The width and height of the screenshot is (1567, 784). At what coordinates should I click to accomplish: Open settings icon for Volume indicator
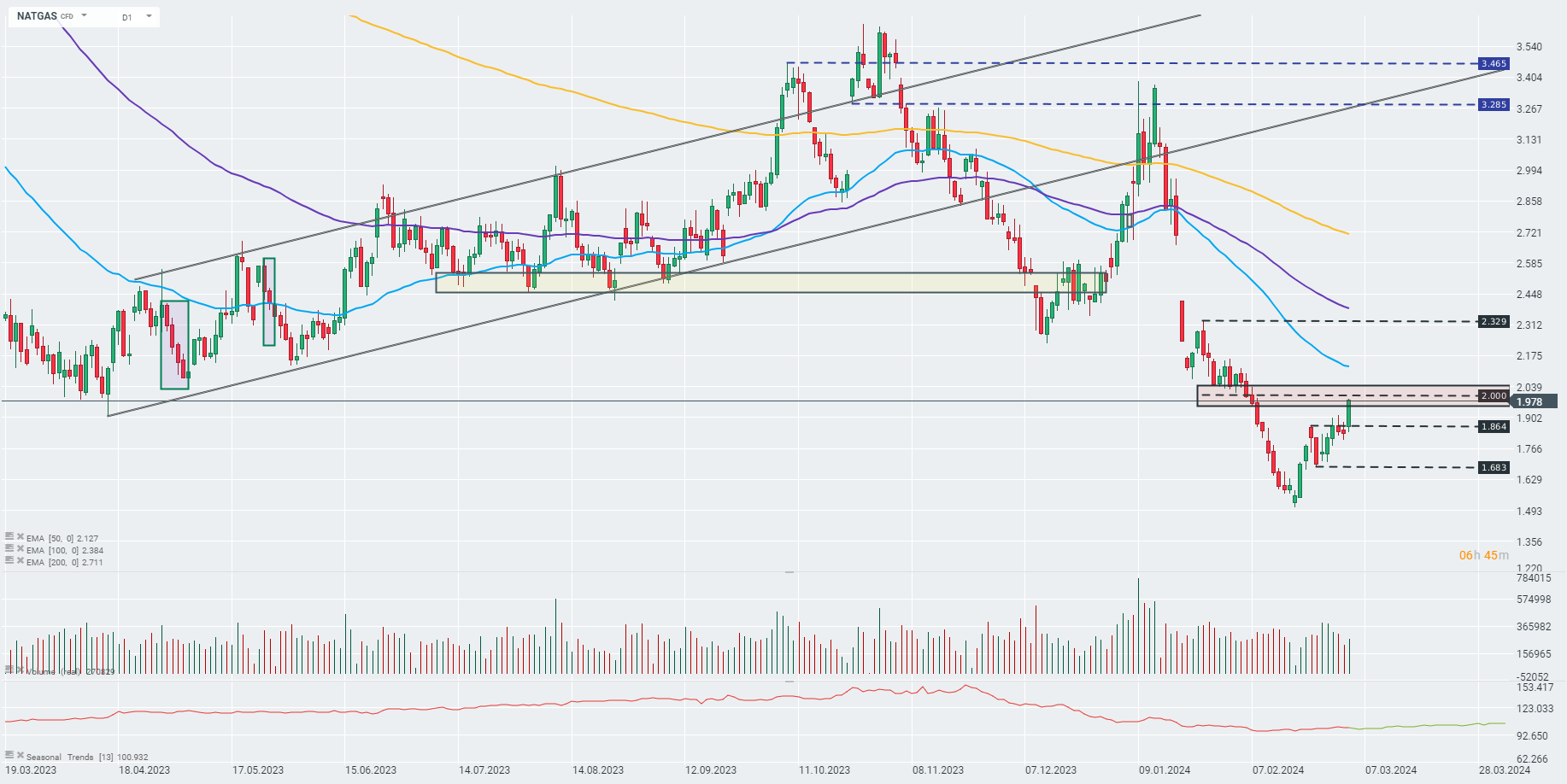coord(9,670)
